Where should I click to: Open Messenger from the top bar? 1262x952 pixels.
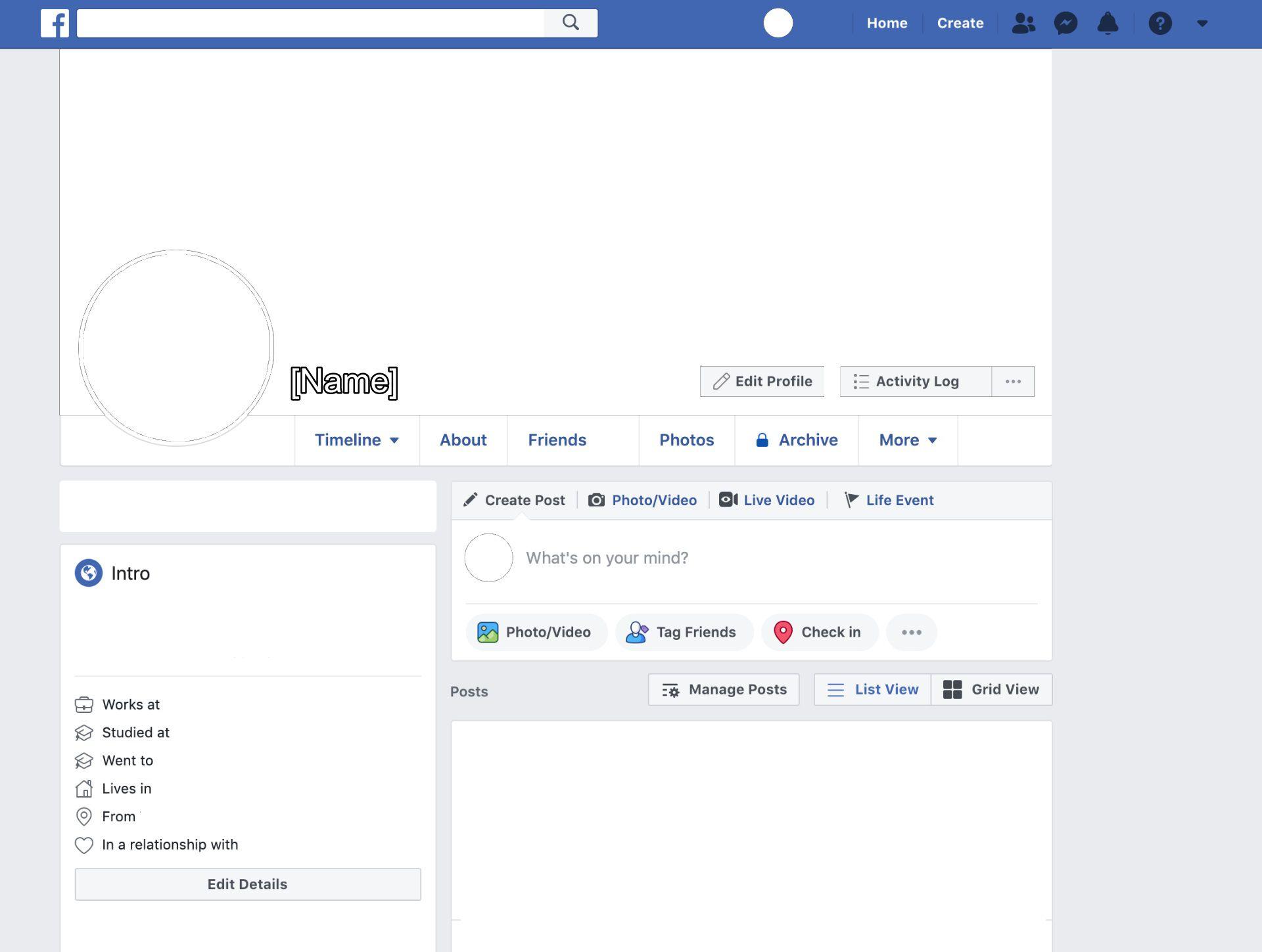coord(1066,23)
